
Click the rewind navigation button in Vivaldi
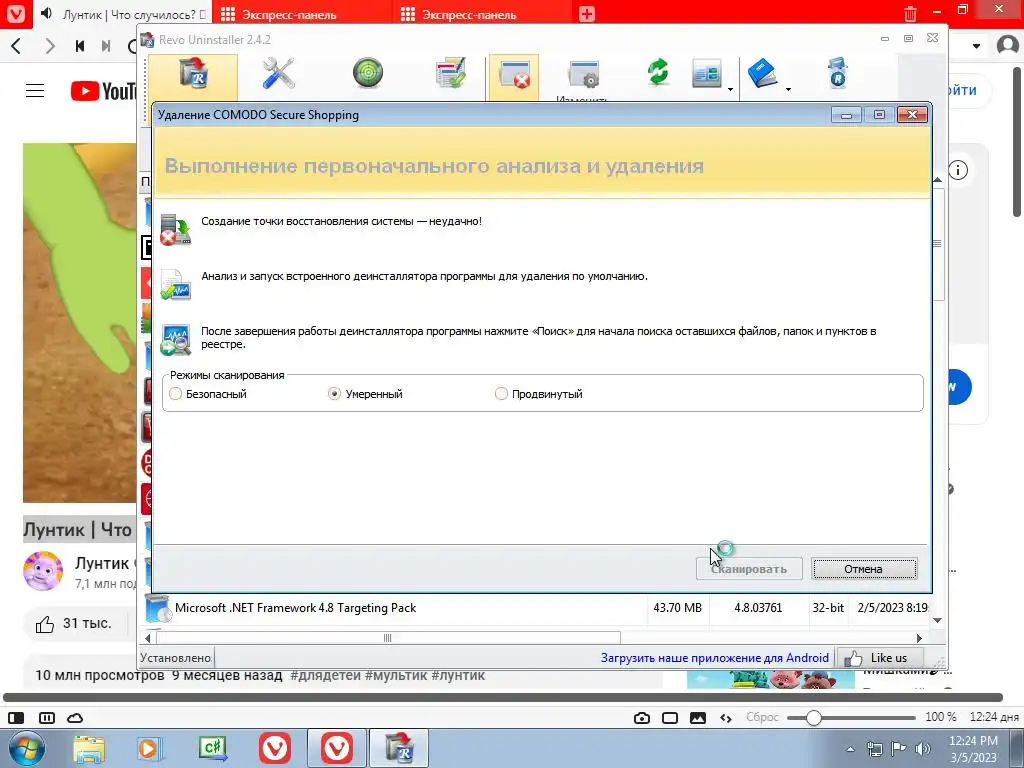[80, 46]
